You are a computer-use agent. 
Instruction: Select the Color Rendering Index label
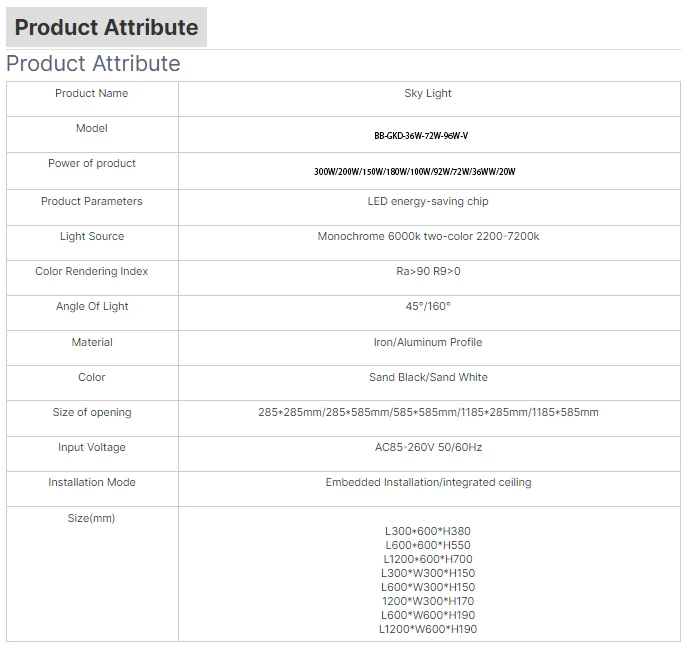click(92, 272)
